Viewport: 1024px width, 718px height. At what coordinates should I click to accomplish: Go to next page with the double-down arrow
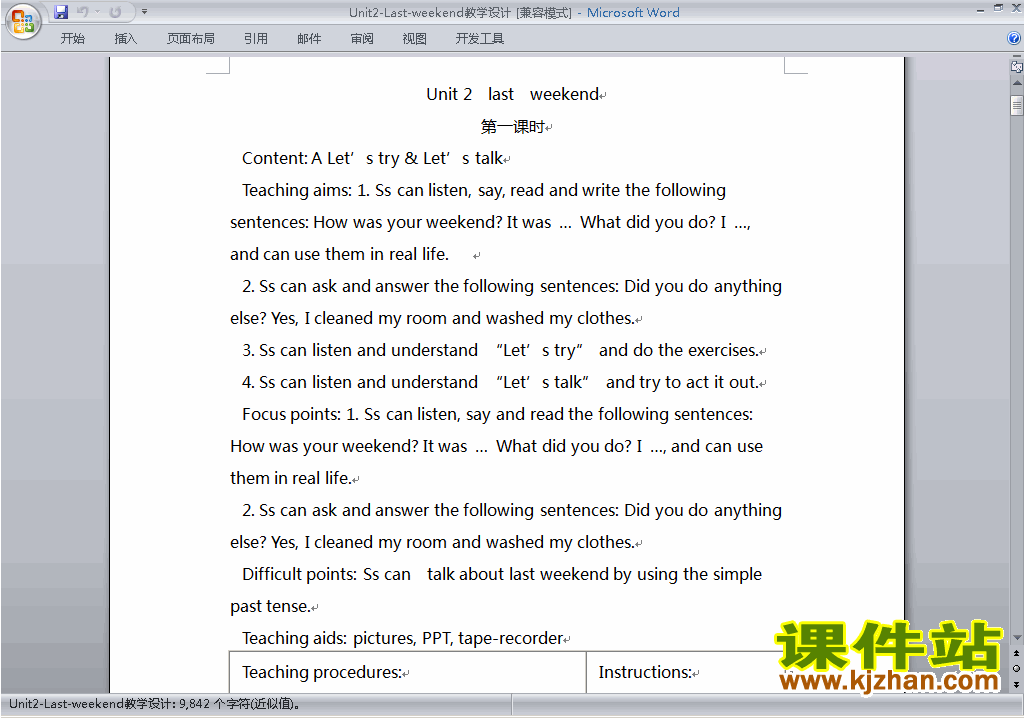pyautogui.click(x=1016, y=684)
